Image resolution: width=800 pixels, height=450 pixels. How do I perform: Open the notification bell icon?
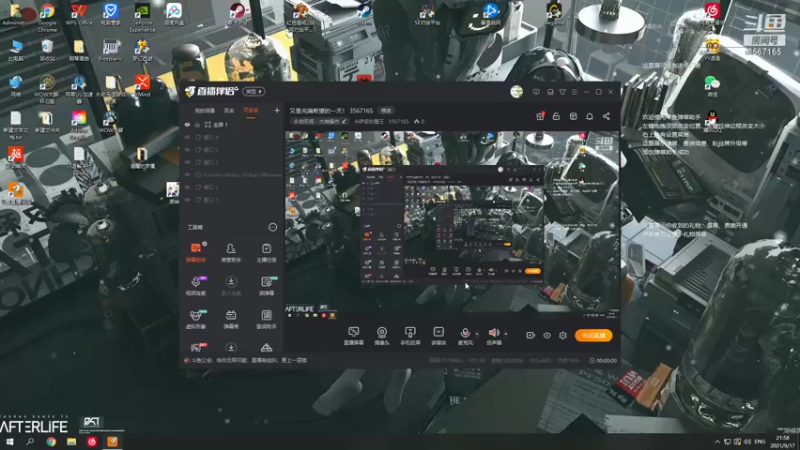click(x=589, y=116)
